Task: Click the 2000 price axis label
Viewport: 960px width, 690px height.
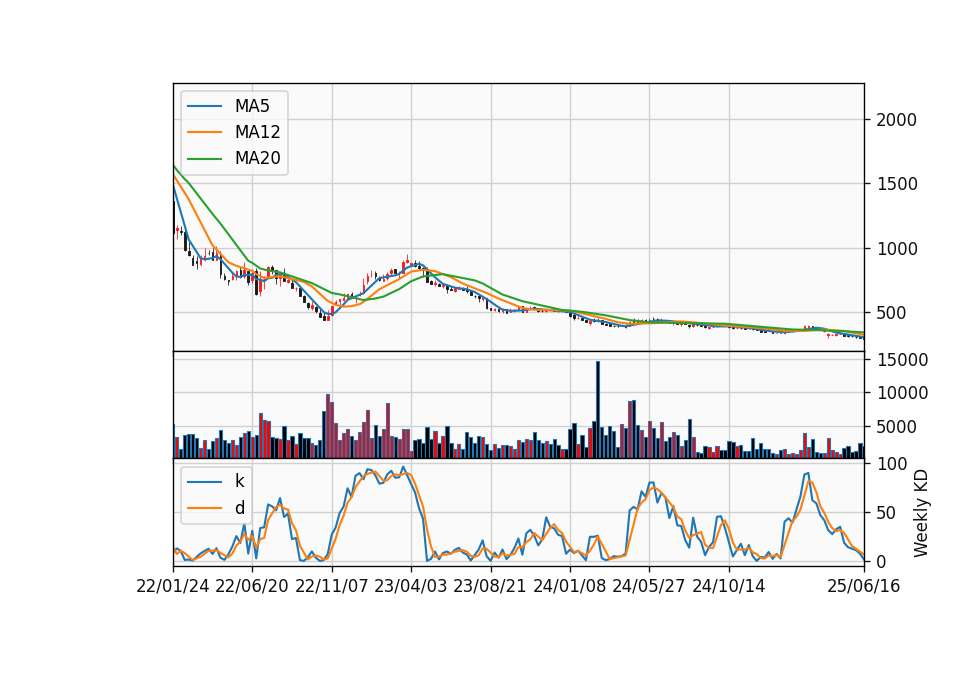Action: click(x=896, y=120)
